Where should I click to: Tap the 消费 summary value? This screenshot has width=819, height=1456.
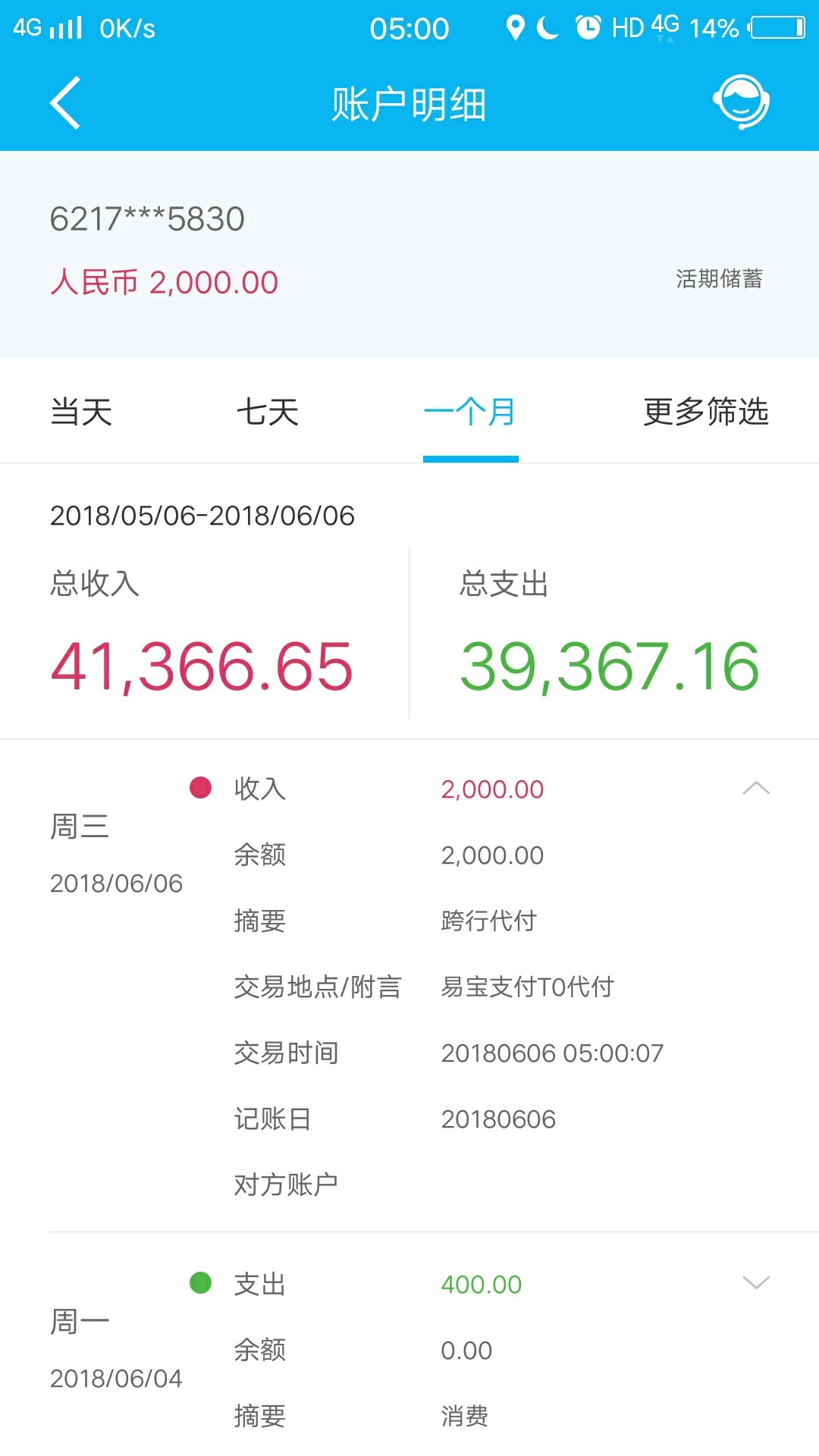point(465,1417)
